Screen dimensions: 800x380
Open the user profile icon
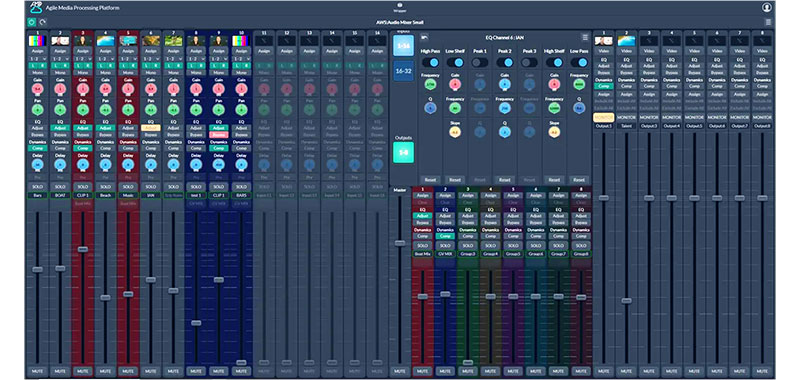766,8
